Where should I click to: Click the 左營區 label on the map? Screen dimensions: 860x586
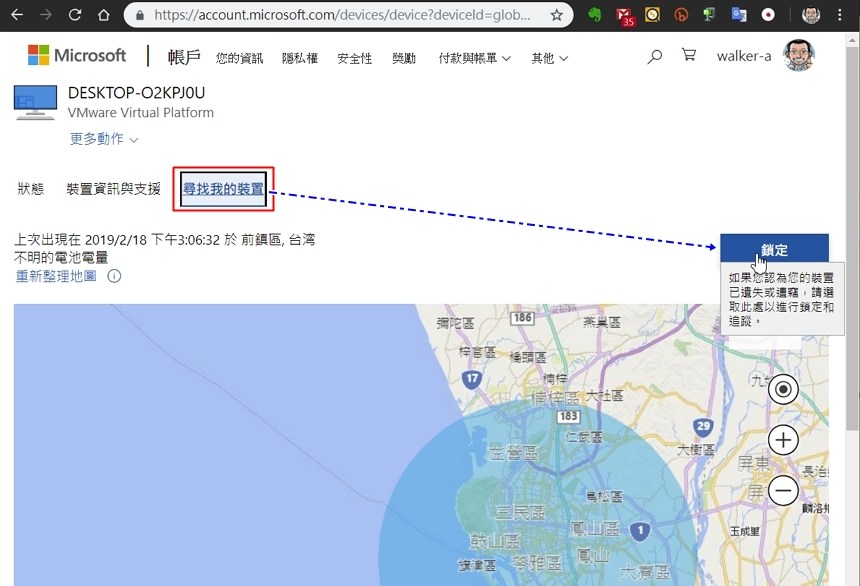click(x=513, y=453)
